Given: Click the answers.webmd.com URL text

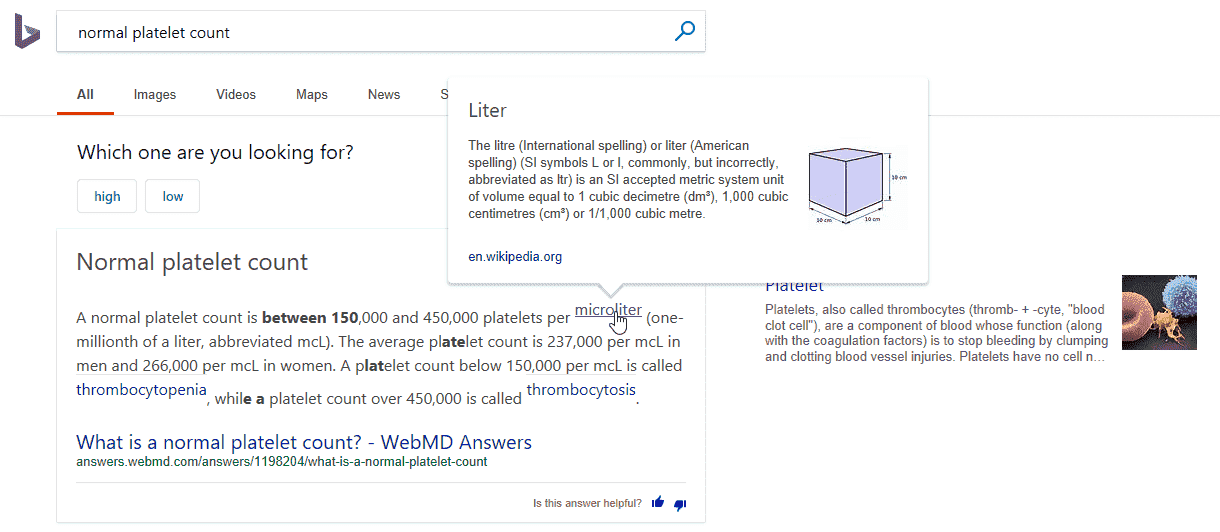Looking at the screenshot, I should [x=282, y=462].
